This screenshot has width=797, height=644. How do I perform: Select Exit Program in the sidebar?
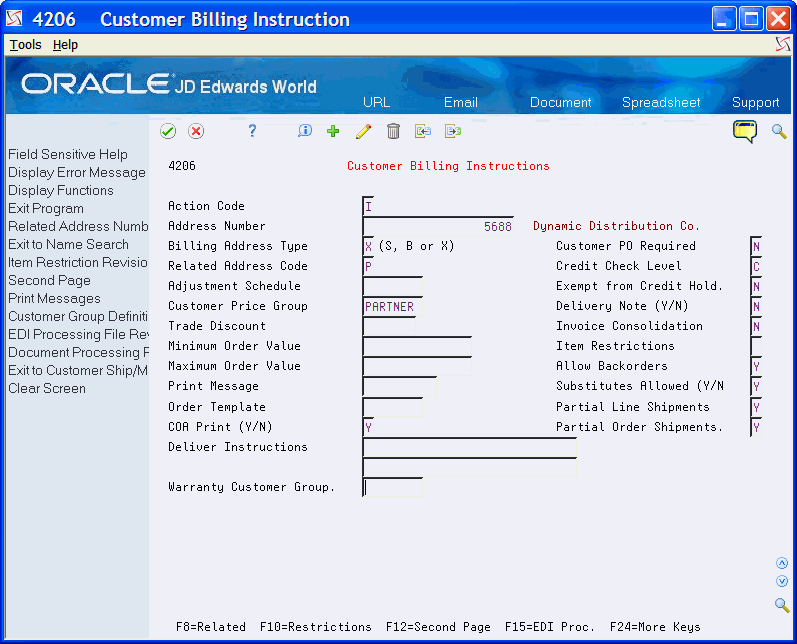tap(46, 208)
